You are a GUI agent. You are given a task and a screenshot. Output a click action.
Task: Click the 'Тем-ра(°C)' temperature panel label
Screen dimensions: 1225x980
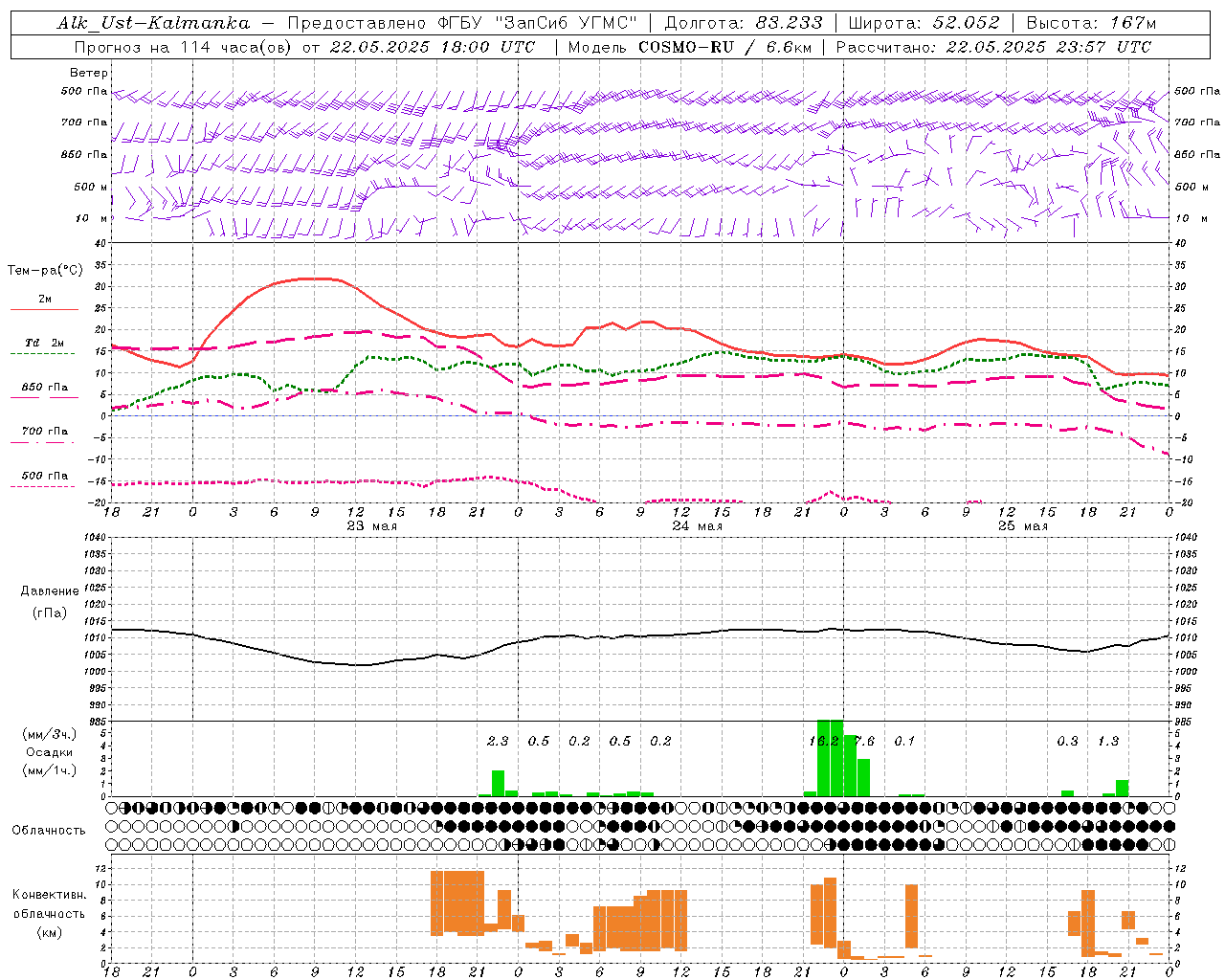pyautogui.click(x=45, y=271)
